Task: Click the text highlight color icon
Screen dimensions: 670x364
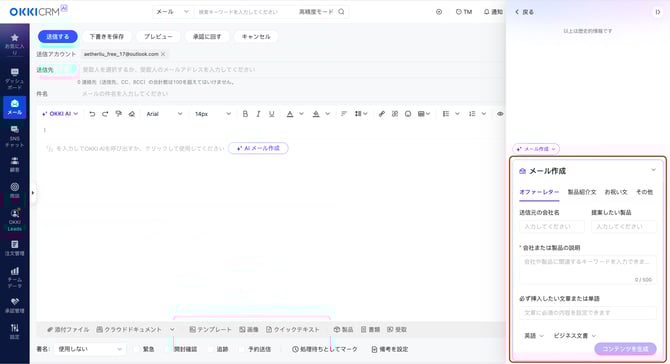Action: 316,114
